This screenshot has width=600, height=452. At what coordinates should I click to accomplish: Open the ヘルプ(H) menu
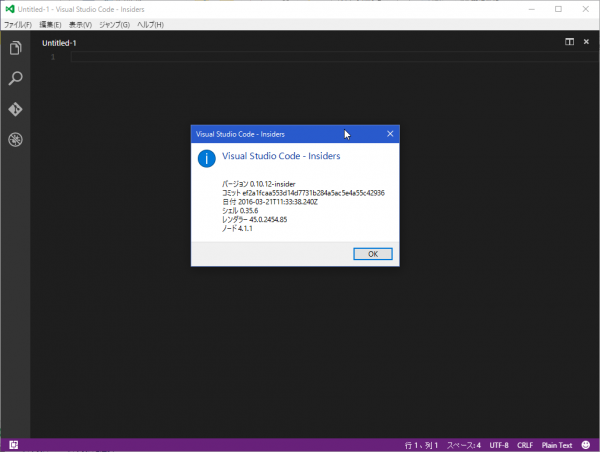click(x=150, y=25)
